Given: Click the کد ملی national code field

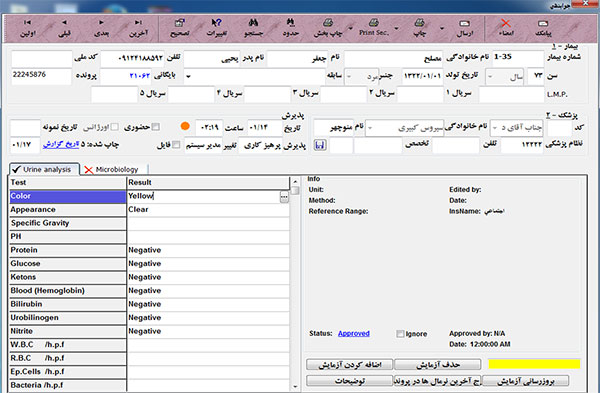Looking at the screenshot, I should (x=41, y=59).
